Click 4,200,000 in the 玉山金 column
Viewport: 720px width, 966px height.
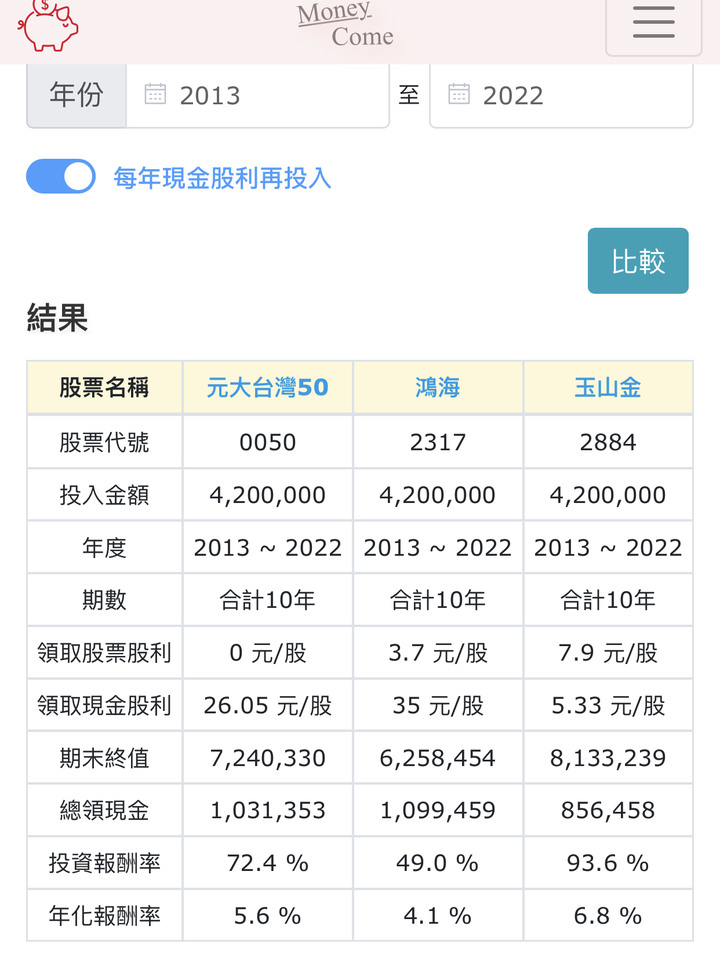coord(608,495)
